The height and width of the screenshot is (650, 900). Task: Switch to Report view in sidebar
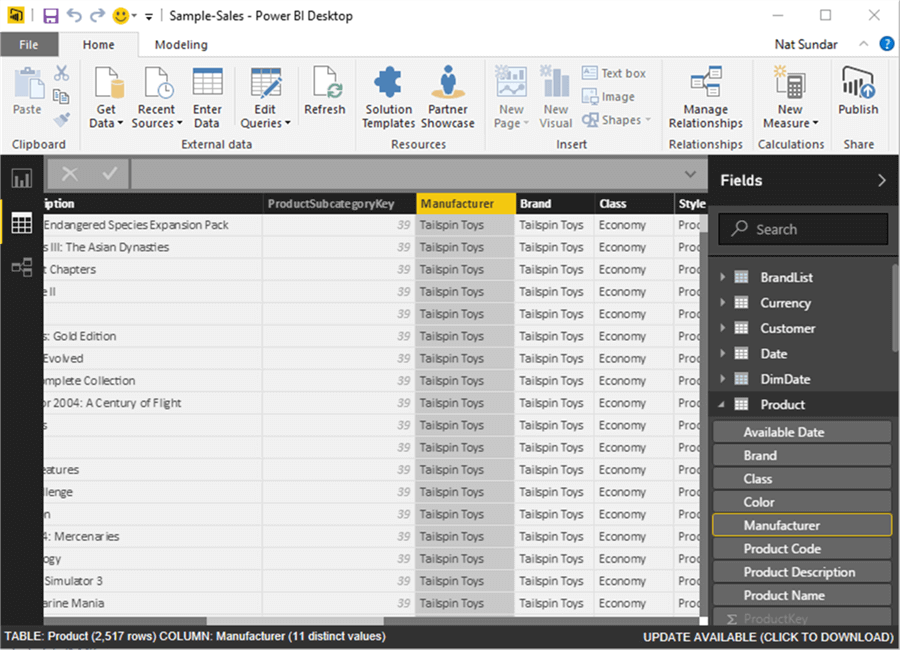tap(22, 179)
